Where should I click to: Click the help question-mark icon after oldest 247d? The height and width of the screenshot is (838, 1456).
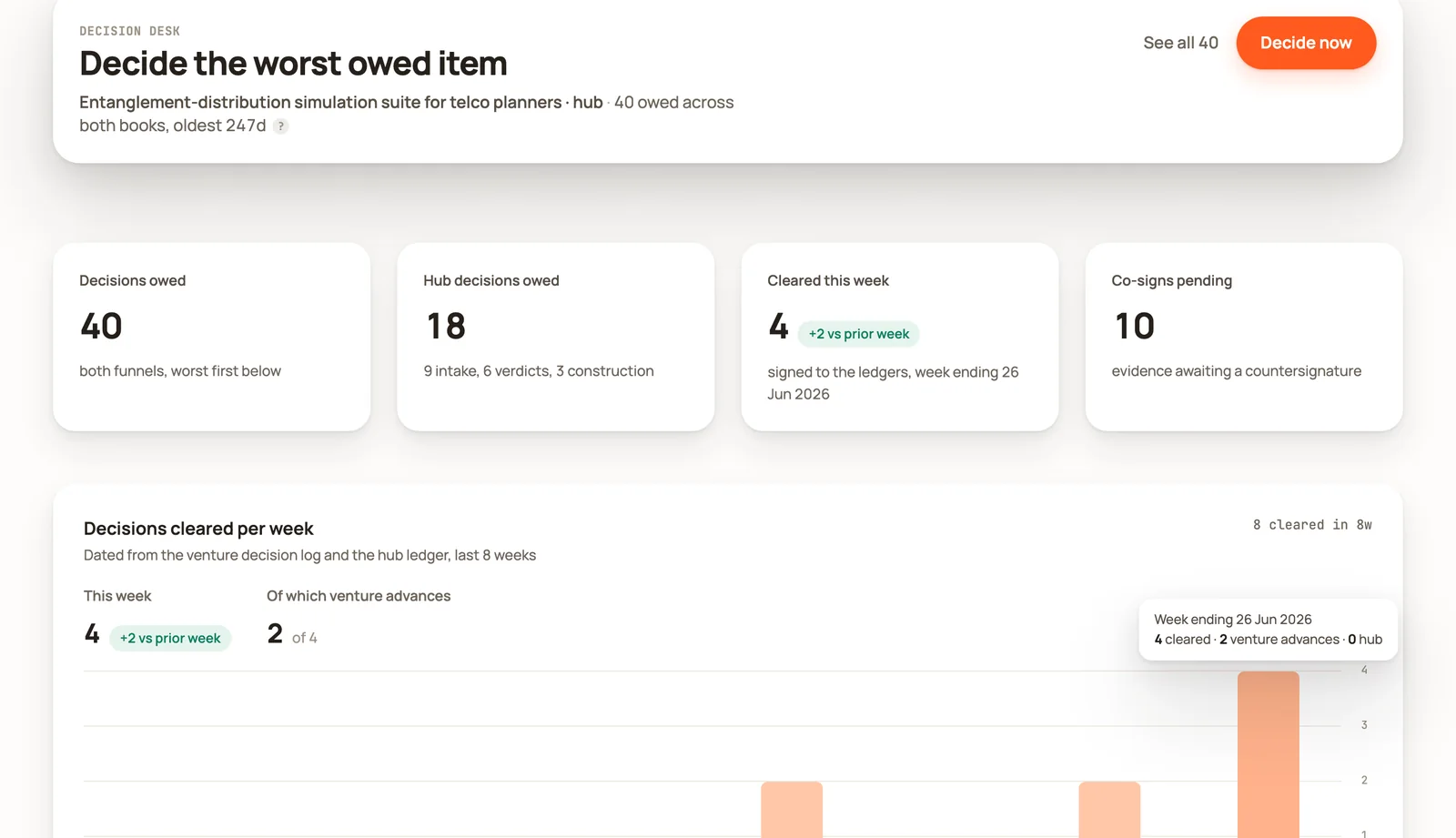[281, 126]
